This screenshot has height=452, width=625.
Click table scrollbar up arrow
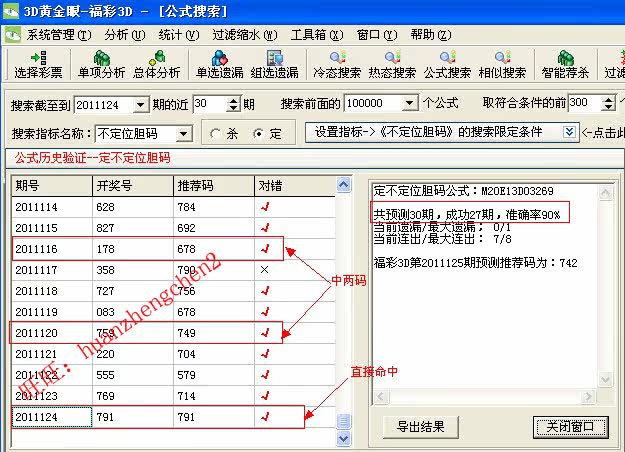click(x=344, y=185)
